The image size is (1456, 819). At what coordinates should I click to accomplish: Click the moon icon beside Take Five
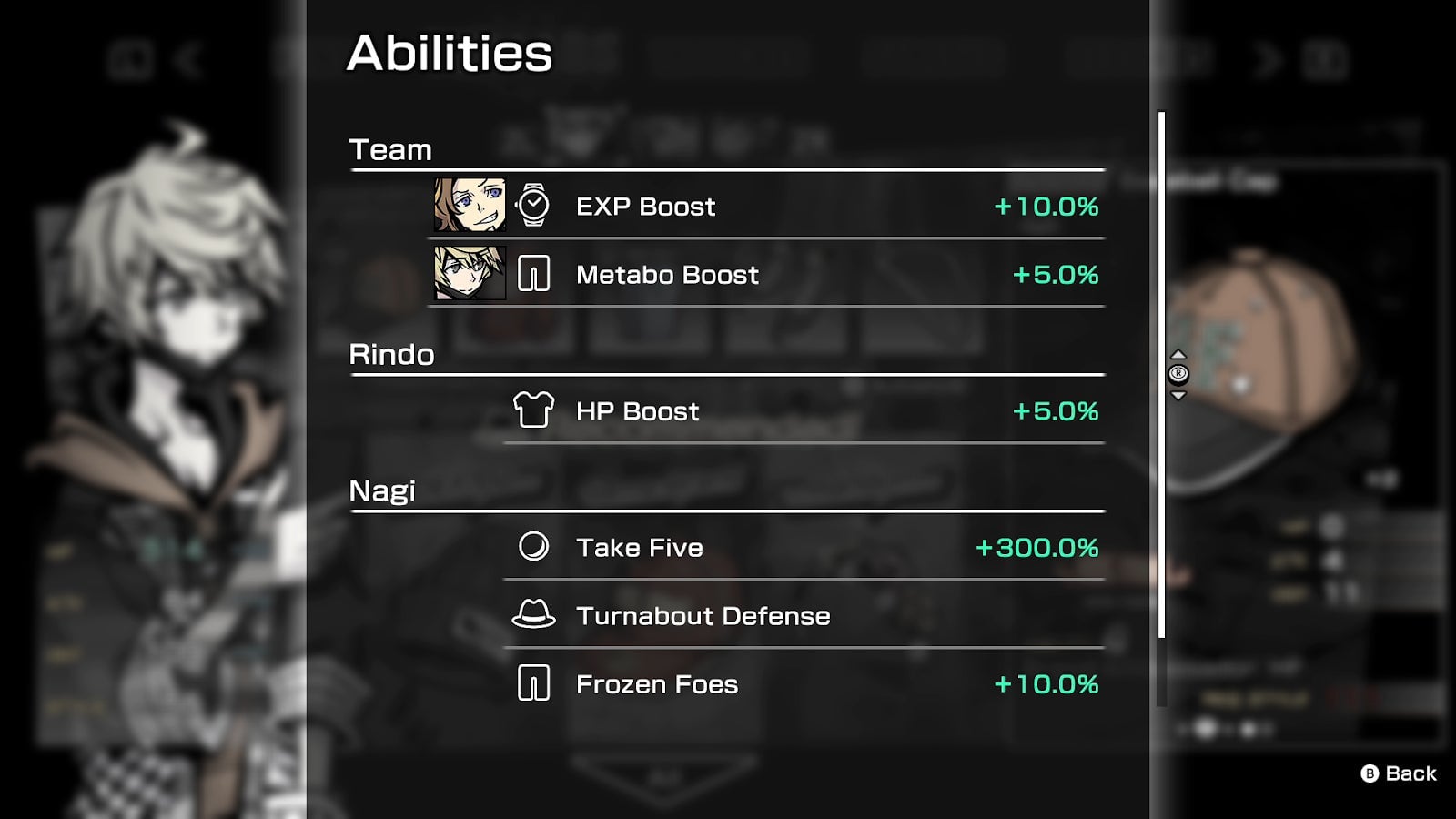533,547
